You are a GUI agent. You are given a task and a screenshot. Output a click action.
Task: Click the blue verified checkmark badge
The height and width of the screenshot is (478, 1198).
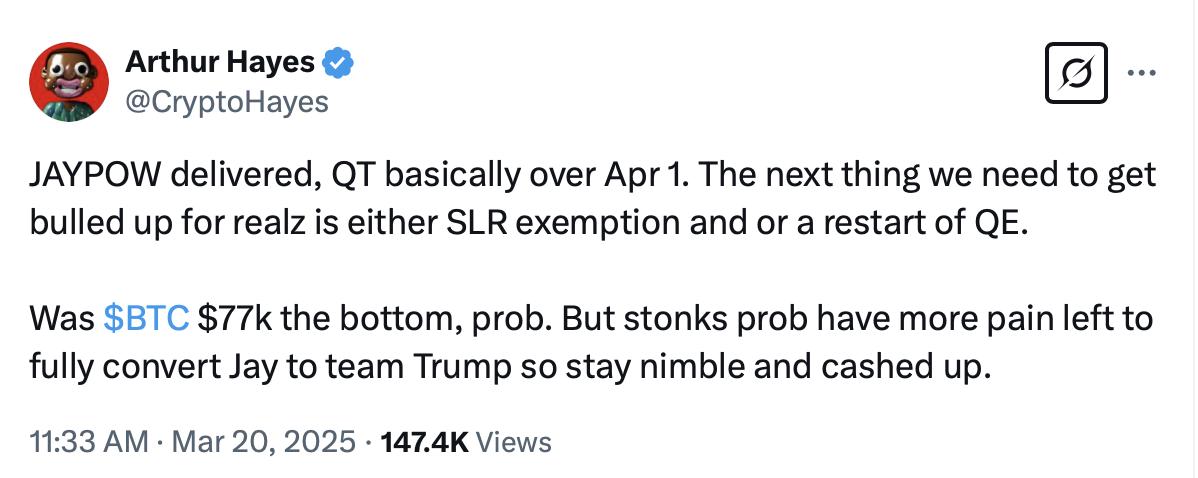coord(338,63)
